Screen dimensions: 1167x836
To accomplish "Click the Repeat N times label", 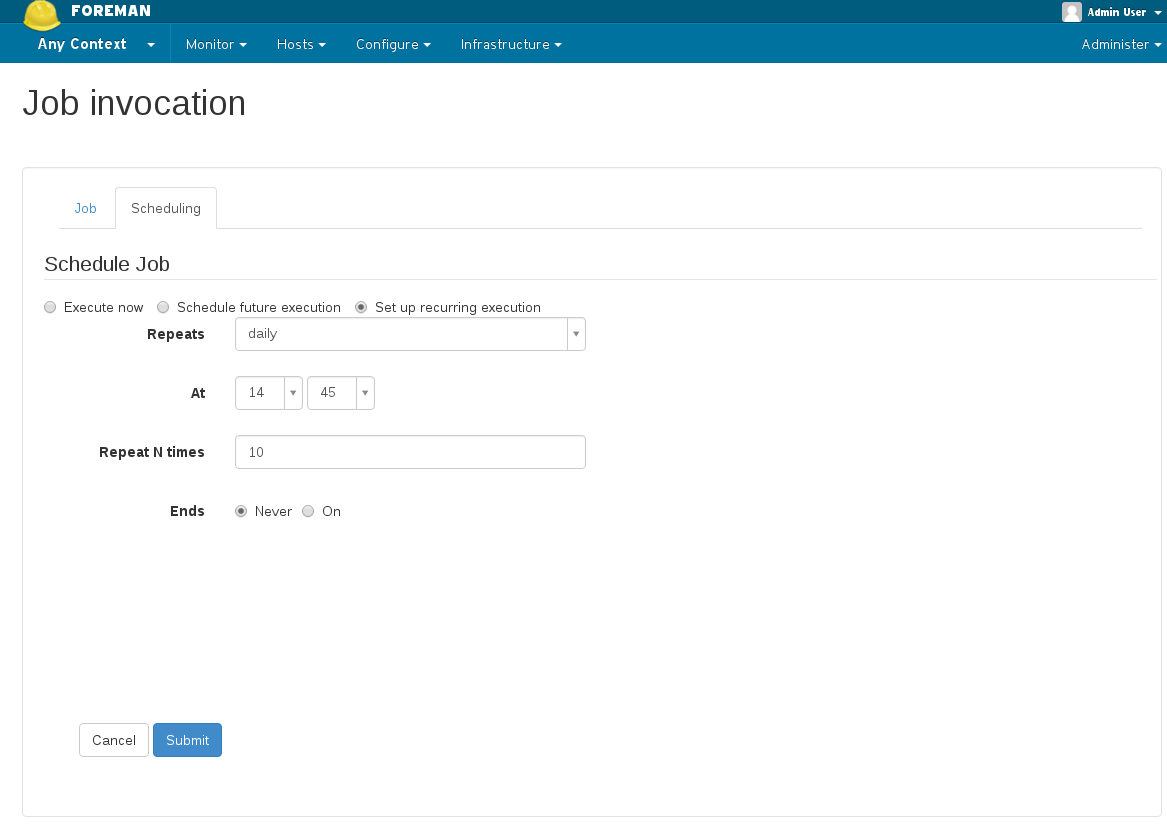I will click(152, 452).
